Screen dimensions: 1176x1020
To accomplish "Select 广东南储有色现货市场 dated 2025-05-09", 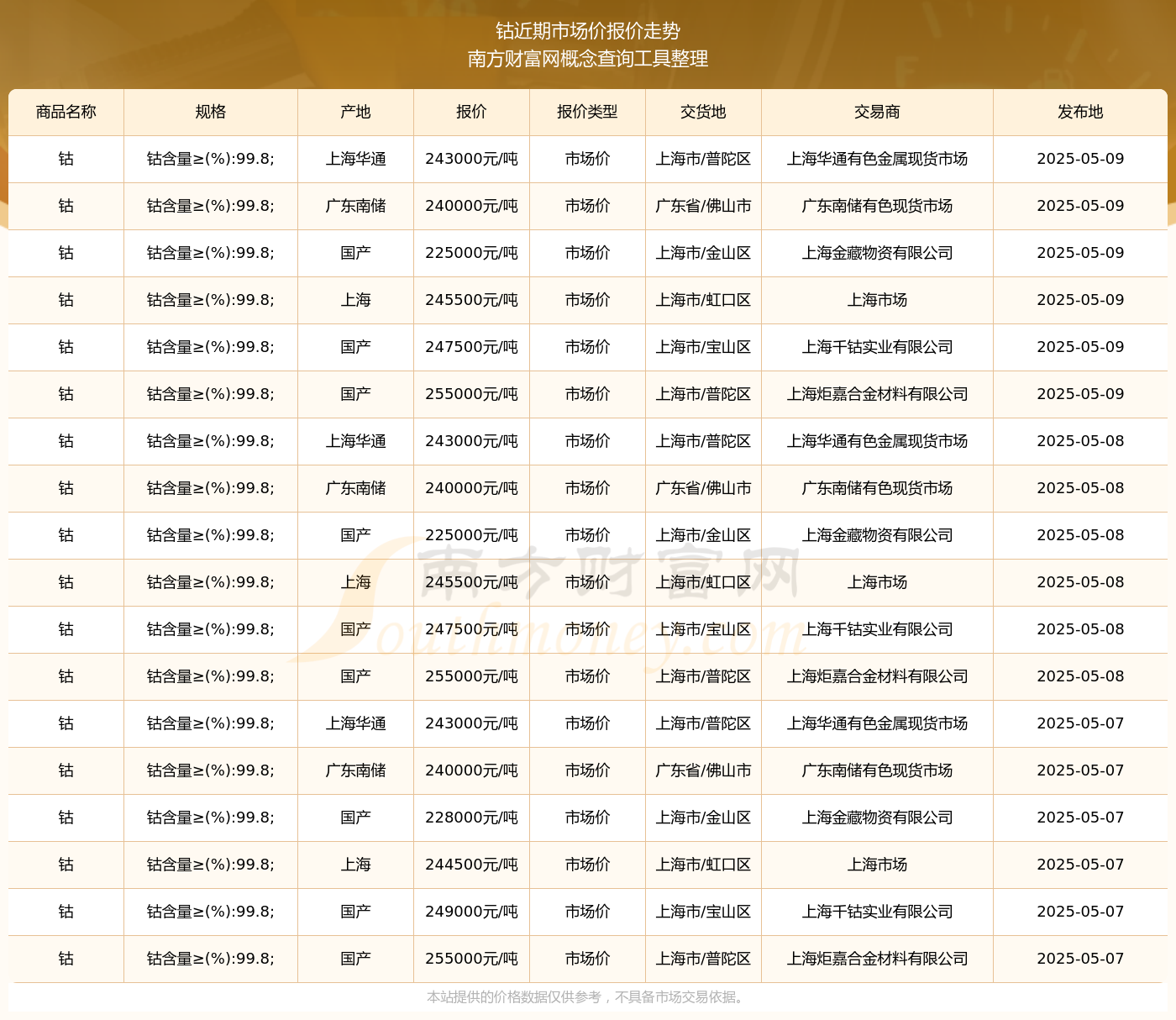I will [877, 206].
